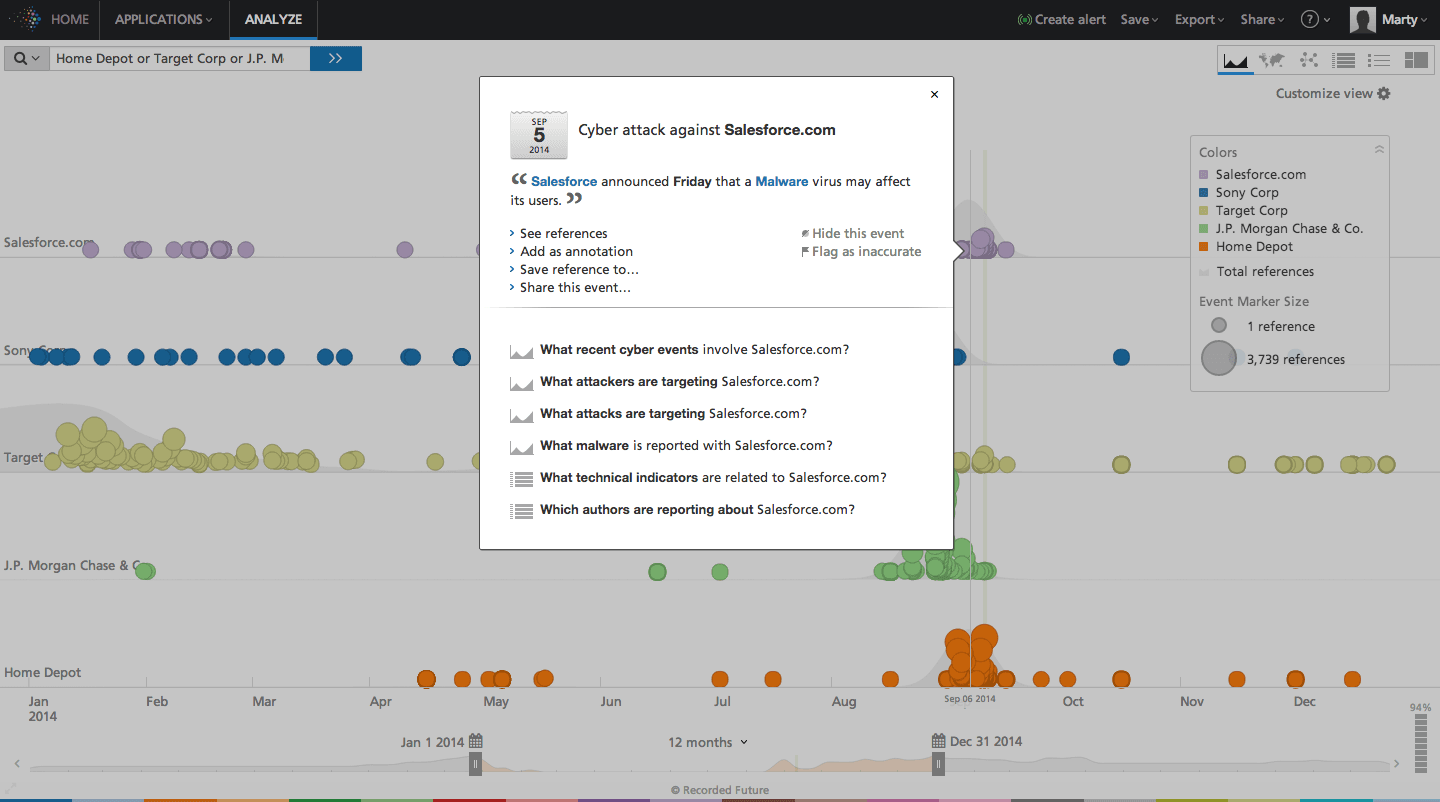Click list icon beside authors are reporting
The image size is (1440, 802).
(521, 511)
